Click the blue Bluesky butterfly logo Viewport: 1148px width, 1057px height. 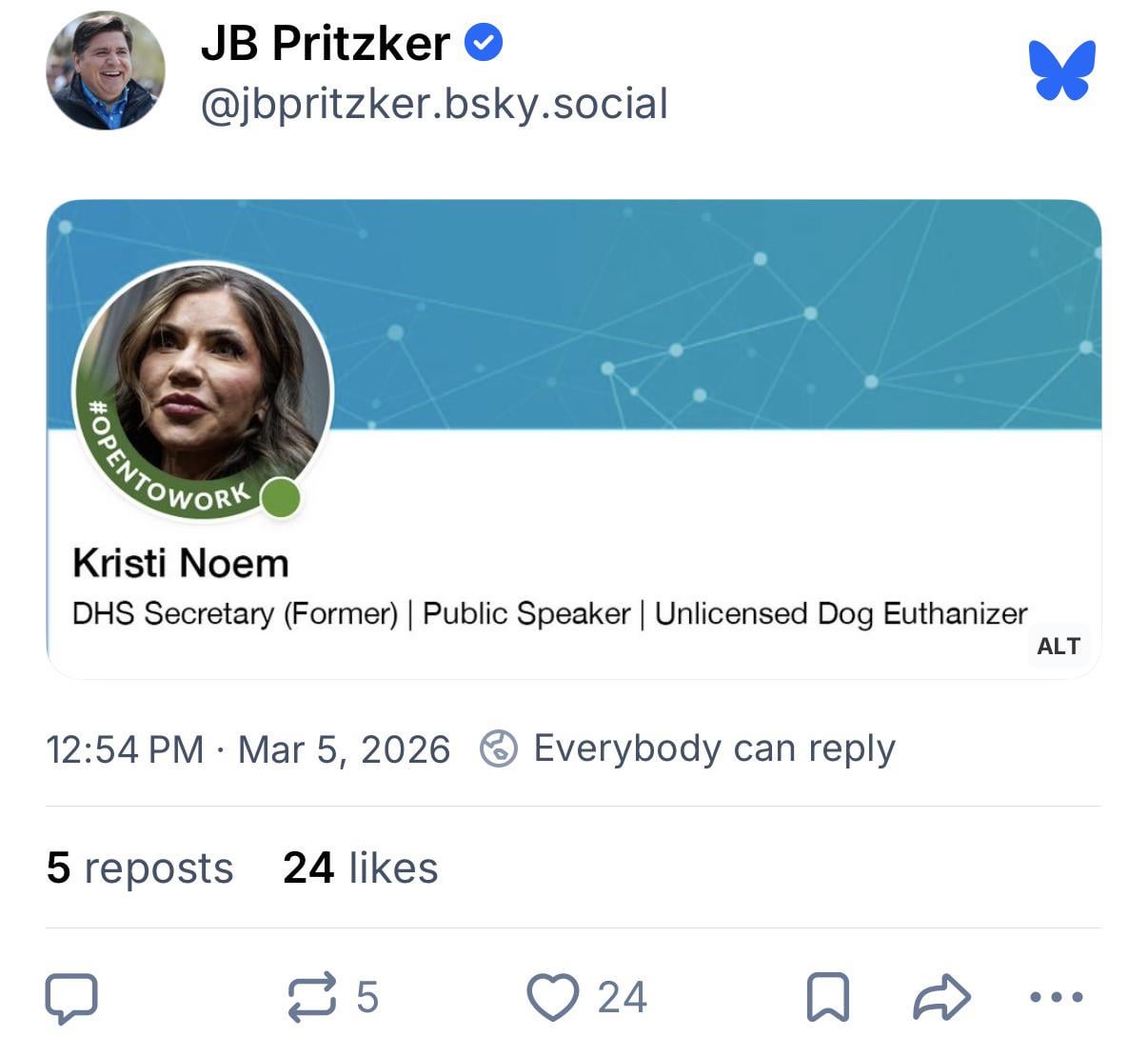tap(1061, 70)
